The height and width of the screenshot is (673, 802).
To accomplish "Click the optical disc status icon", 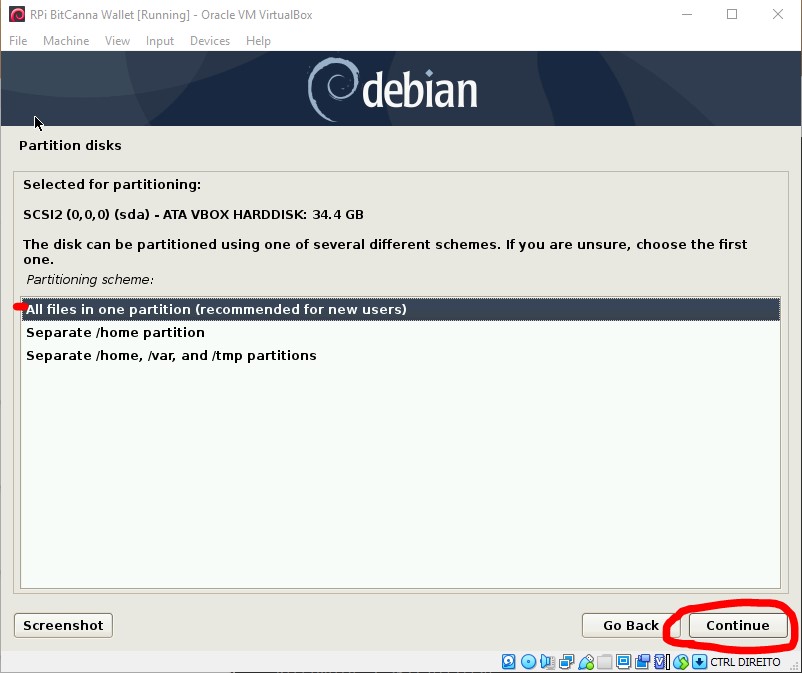I will tap(528, 662).
